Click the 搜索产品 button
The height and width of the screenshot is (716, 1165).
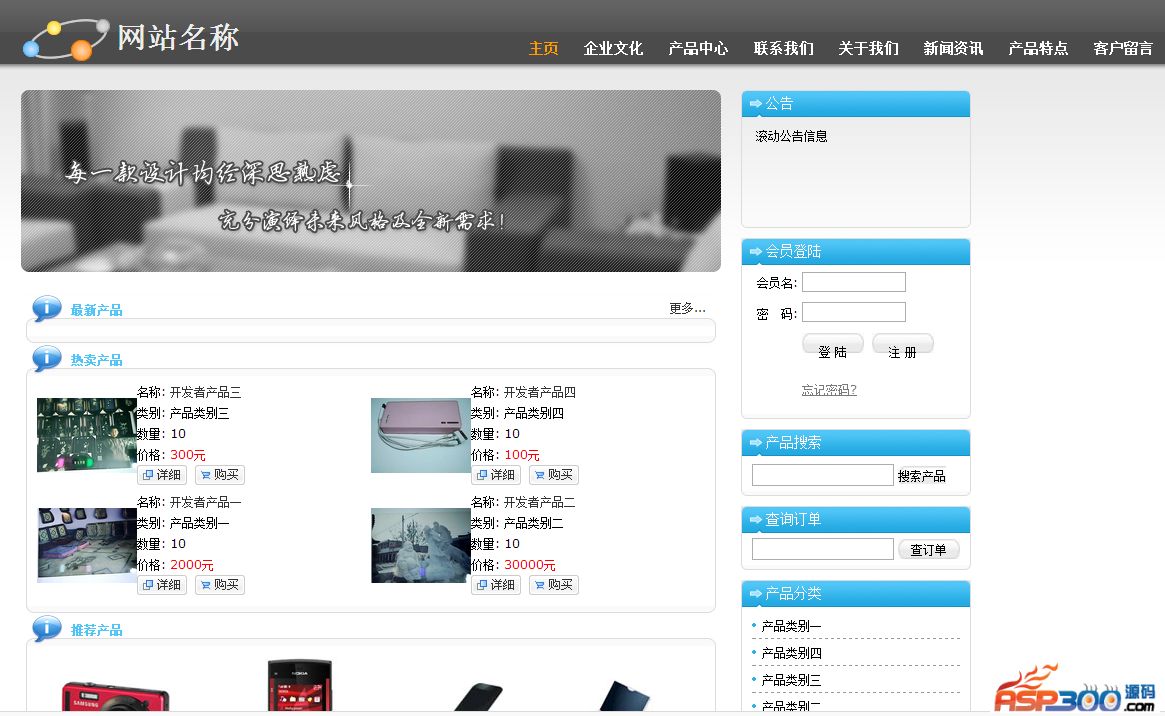coord(921,476)
